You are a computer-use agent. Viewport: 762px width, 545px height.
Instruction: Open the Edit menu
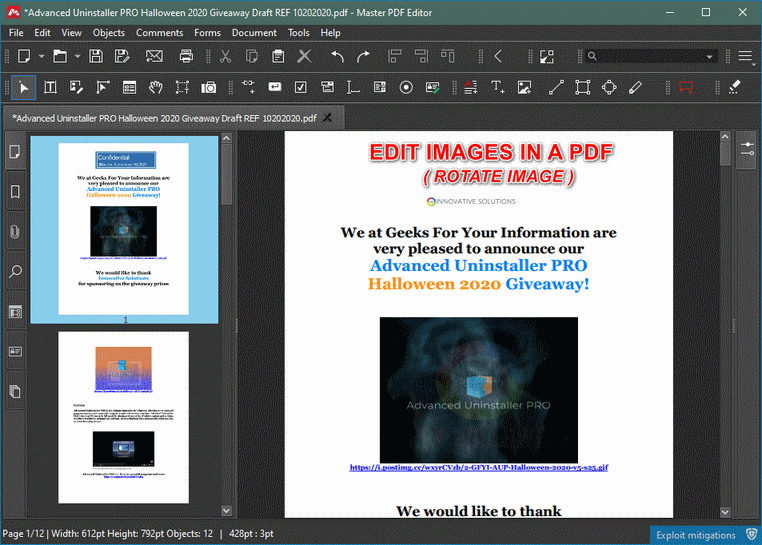point(42,33)
